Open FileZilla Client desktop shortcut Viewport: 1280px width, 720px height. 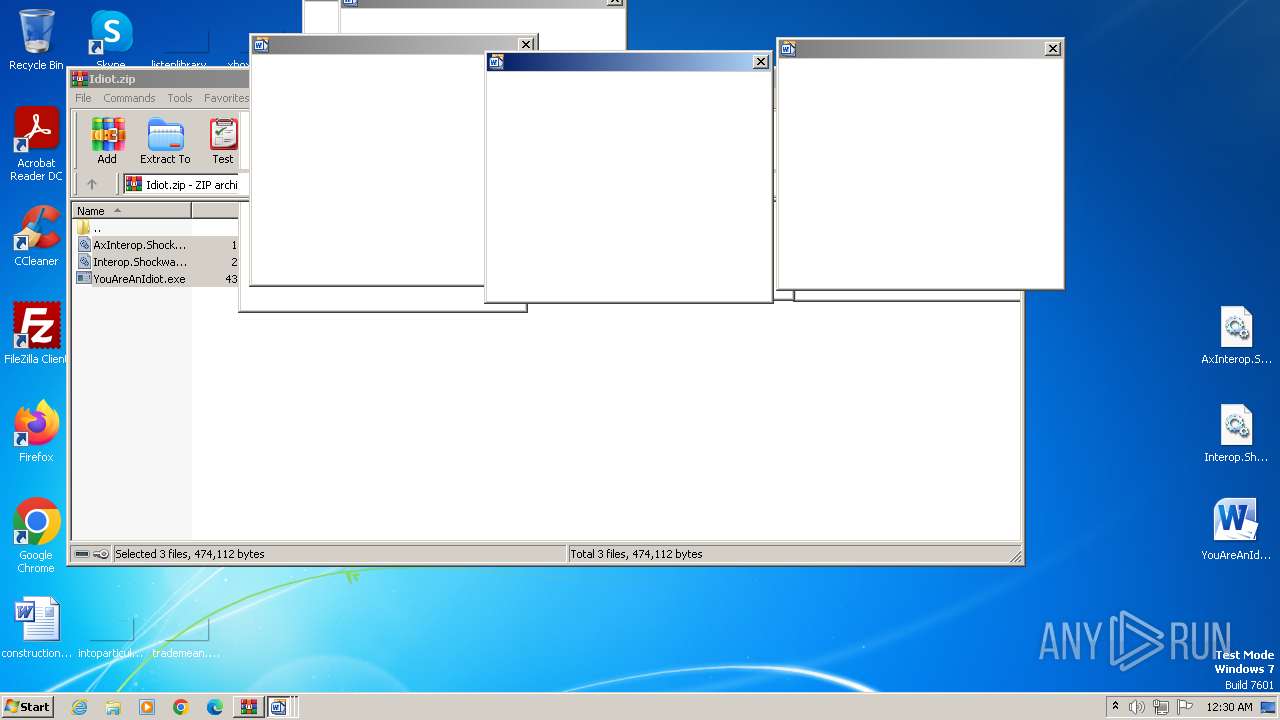pyautogui.click(x=36, y=333)
